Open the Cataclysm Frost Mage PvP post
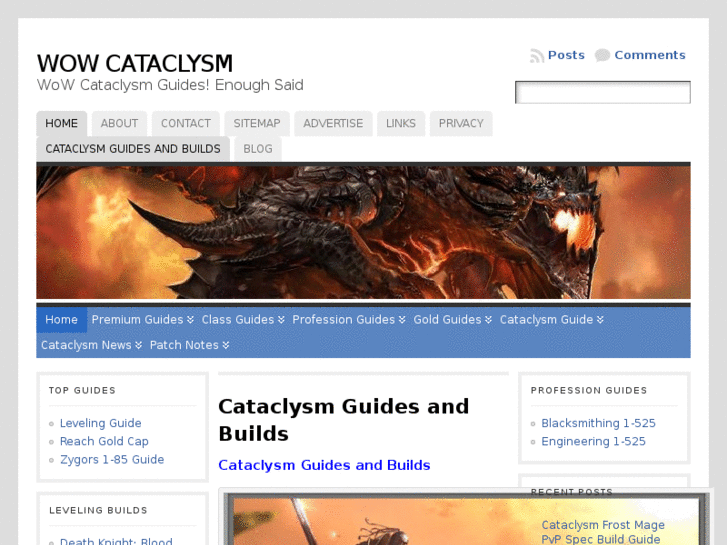The height and width of the screenshot is (545, 727). [603, 532]
